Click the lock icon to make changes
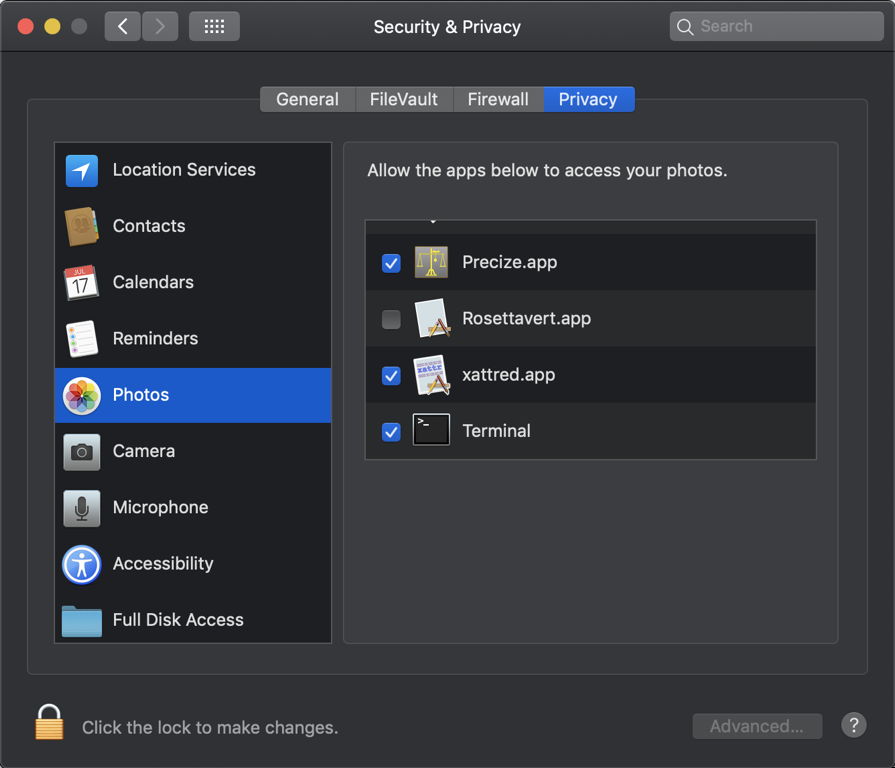 point(49,722)
